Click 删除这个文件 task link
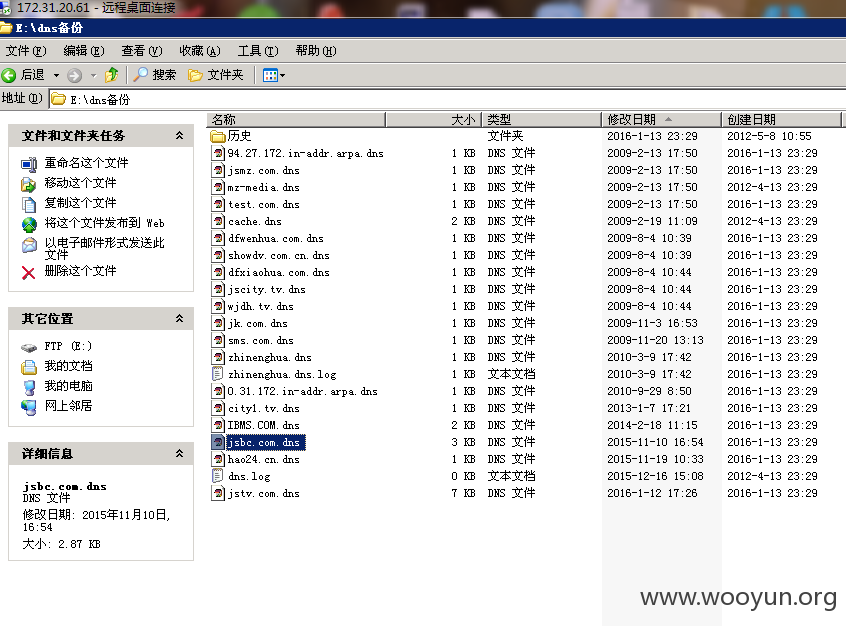Screen dimensions: 846x626 tap(80, 270)
